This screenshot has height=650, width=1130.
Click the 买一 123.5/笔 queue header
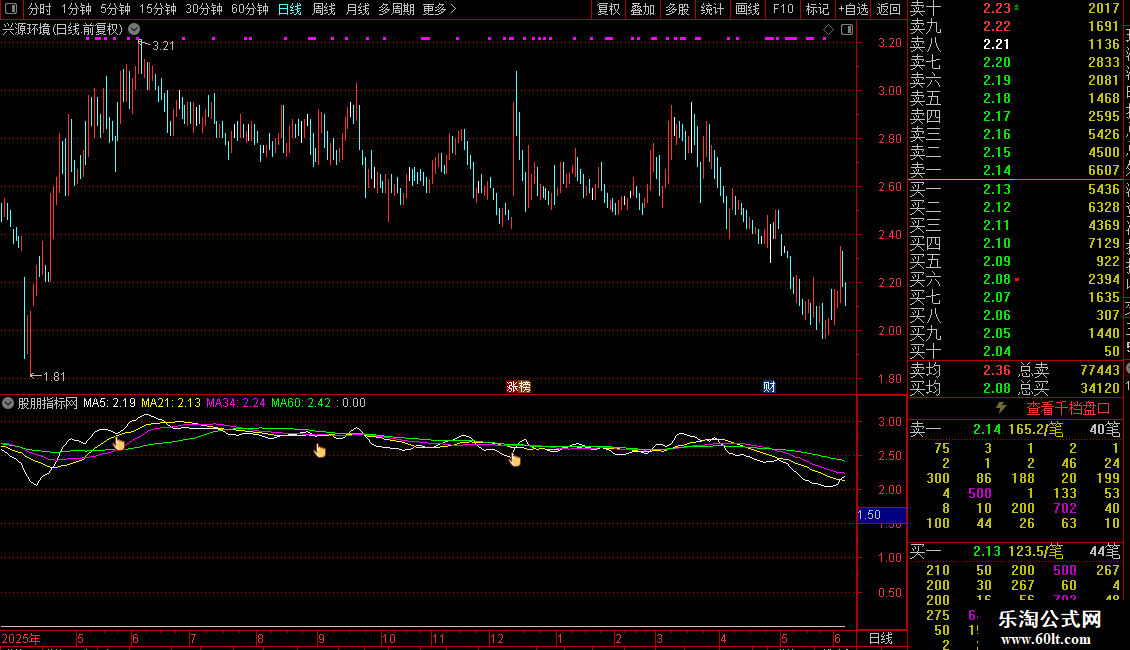1015,552
